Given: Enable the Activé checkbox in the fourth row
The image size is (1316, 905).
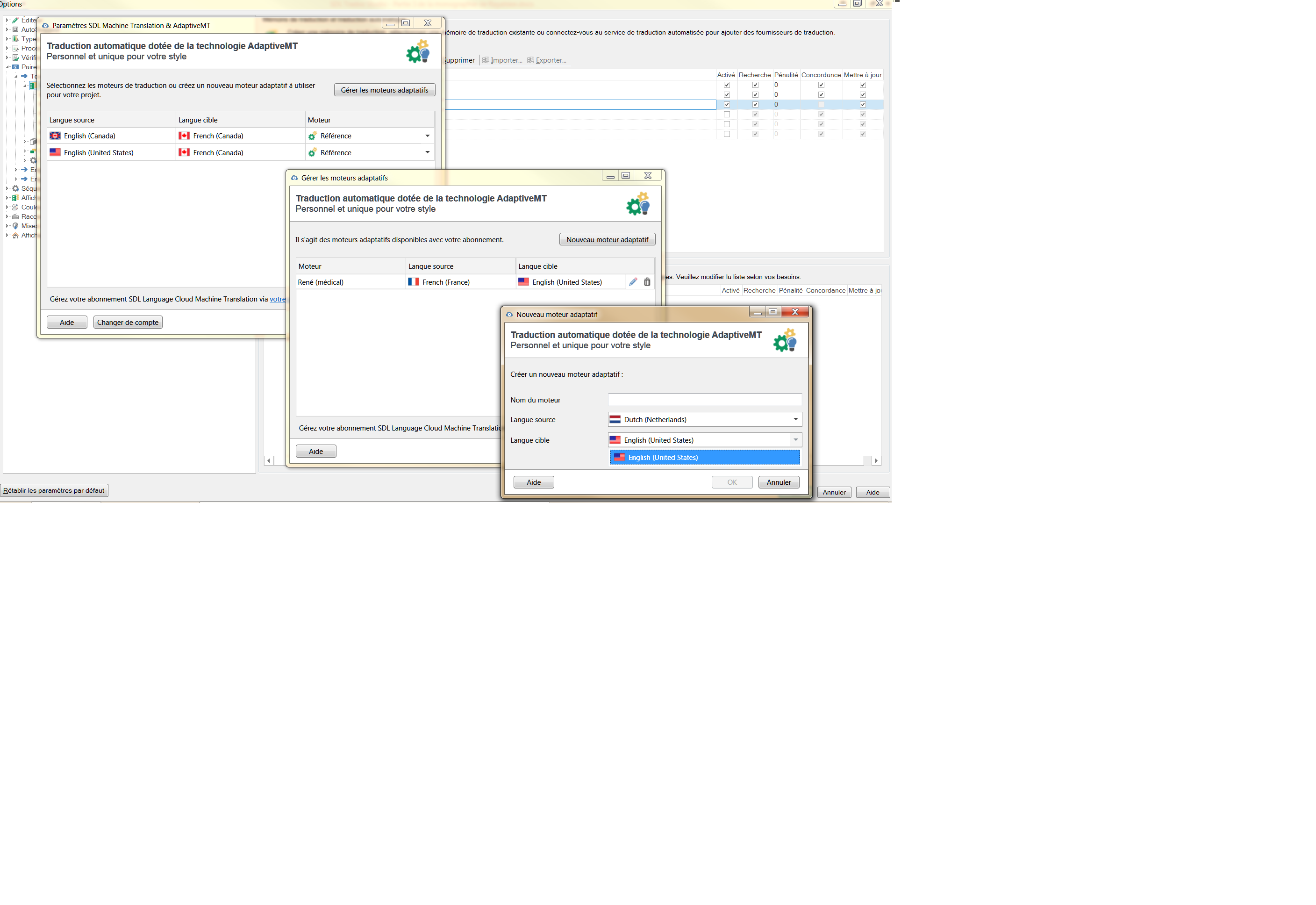Looking at the screenshot, I should point(727,115).
